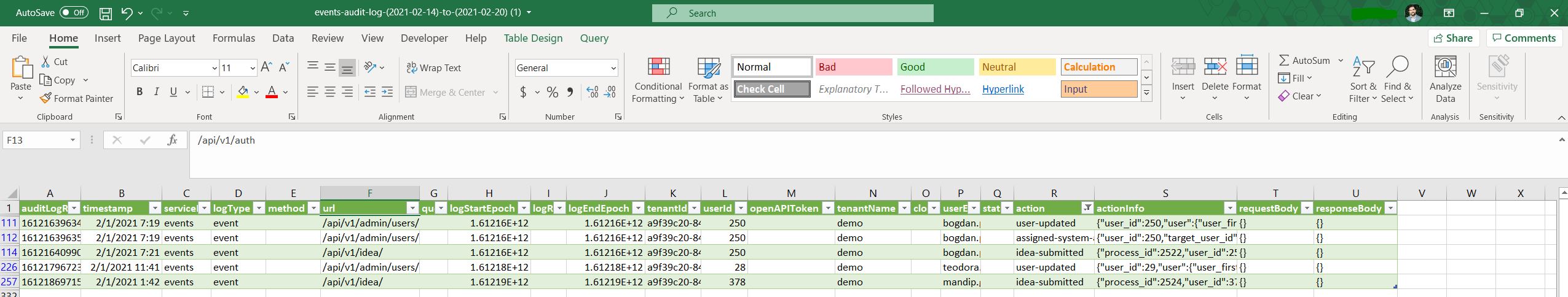The width and height of the screenshot is (1568, 297).
Task: Expand the font name Calibri dropdown
Action: (215, 68)
